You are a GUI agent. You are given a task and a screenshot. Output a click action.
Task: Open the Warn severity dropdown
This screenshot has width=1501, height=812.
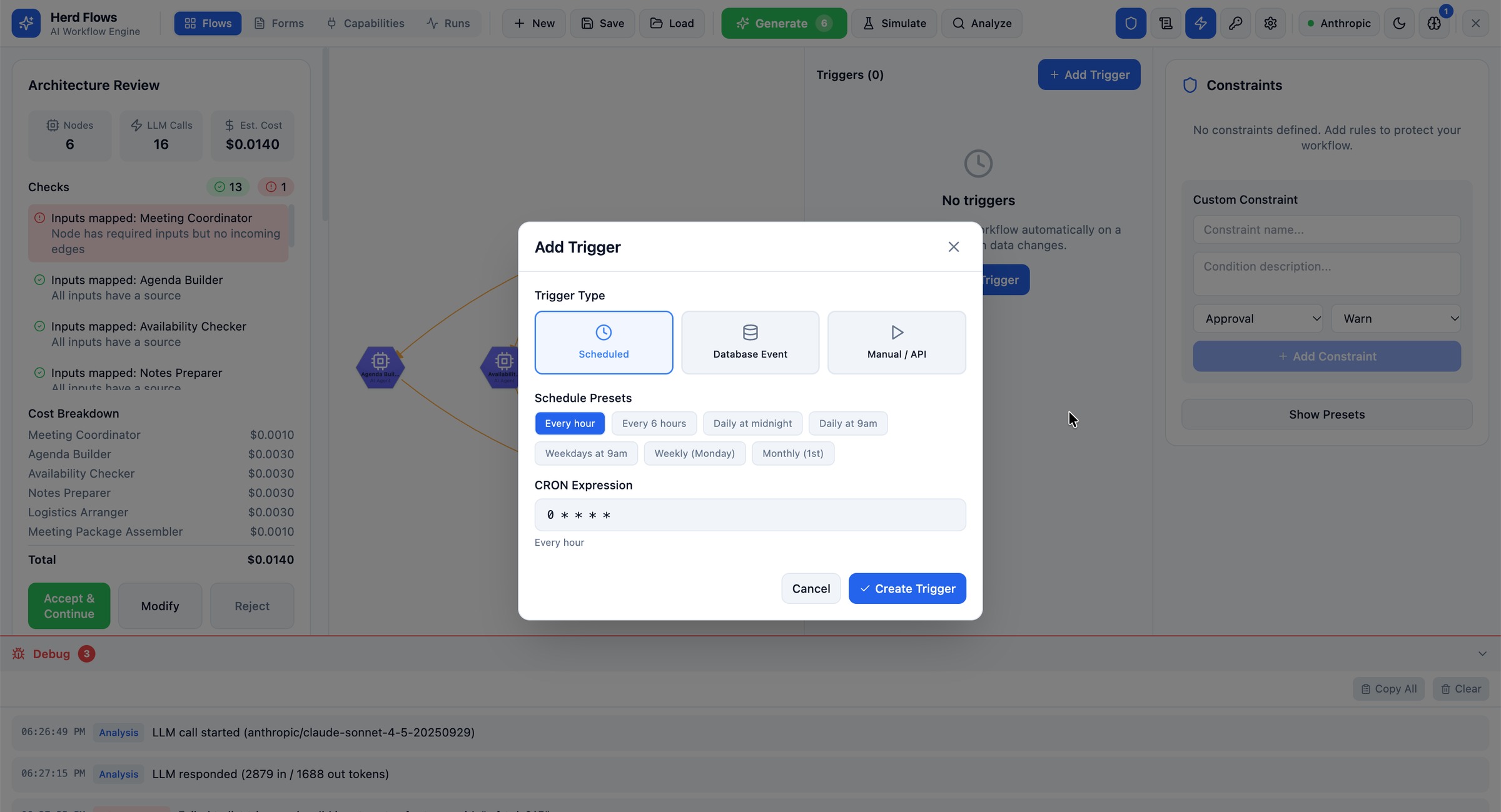click(1395, 319)
